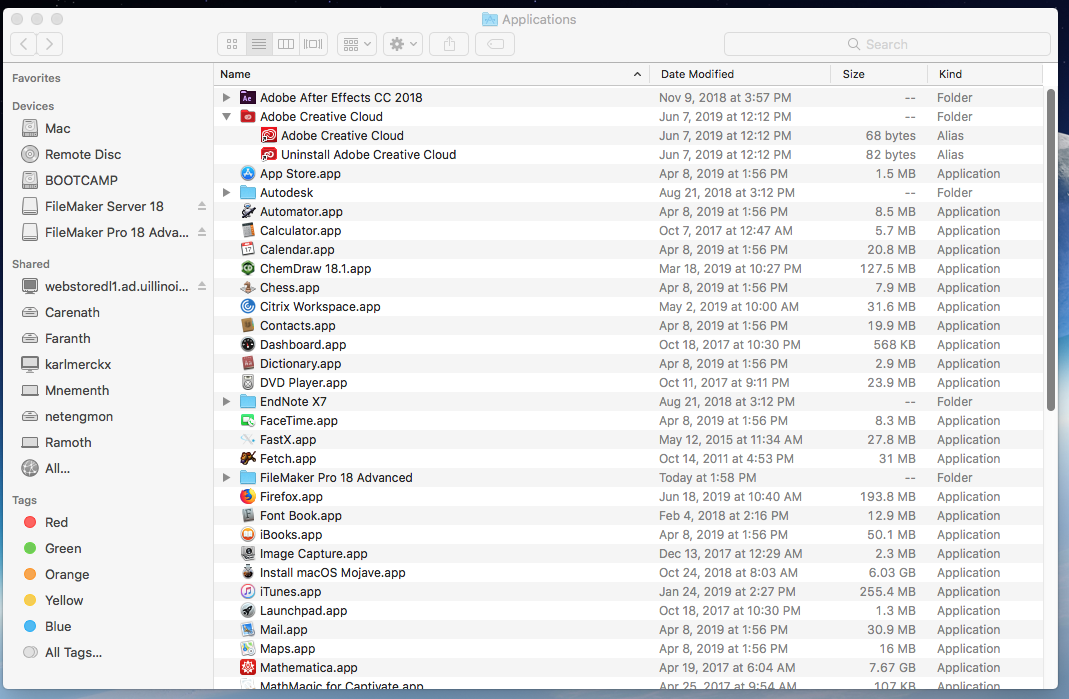Click the Chess.app knight icon

(x=247, y=288)
